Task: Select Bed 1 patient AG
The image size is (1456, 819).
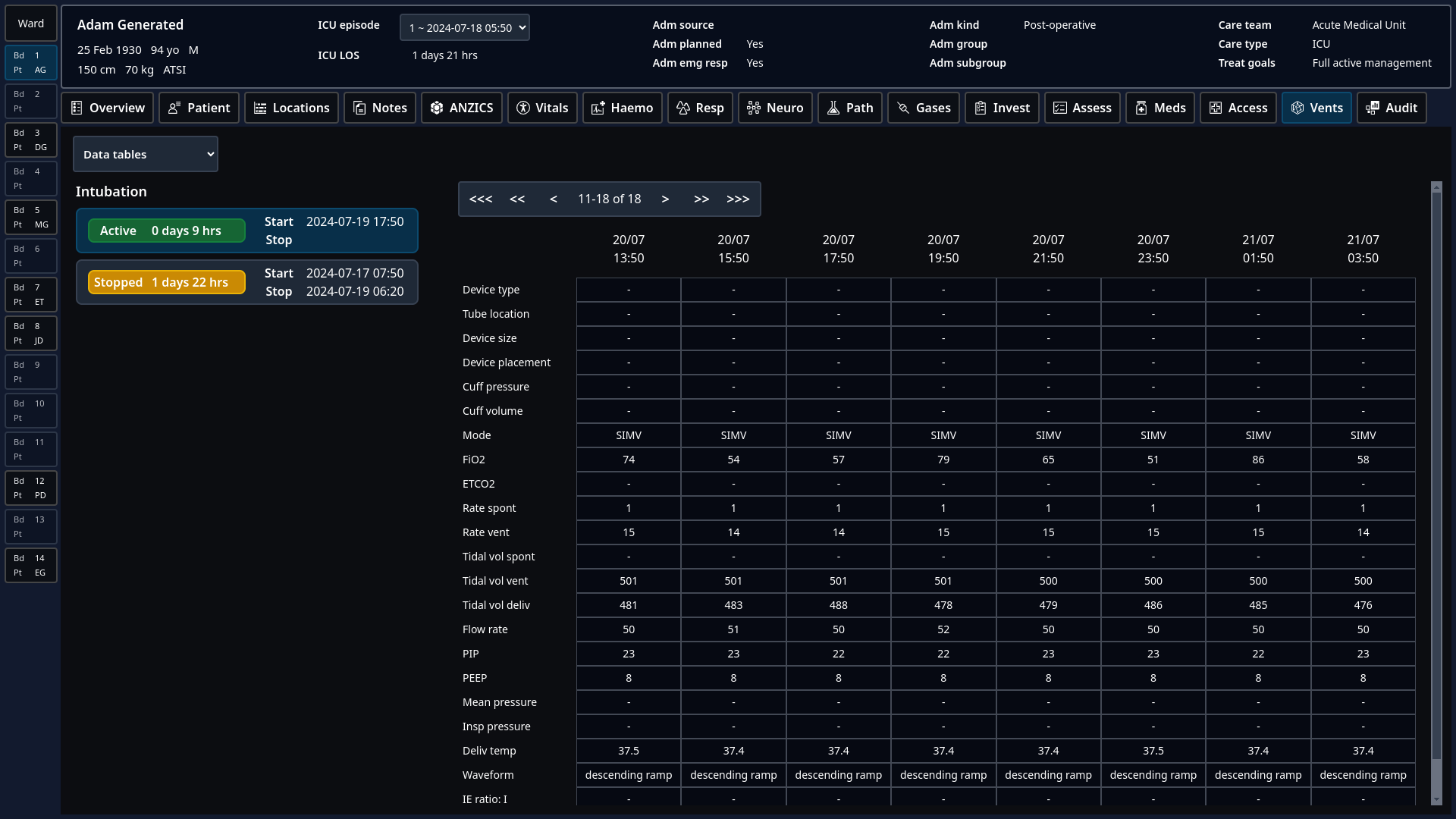Action: pyautogui.click(x=31, y=63)
